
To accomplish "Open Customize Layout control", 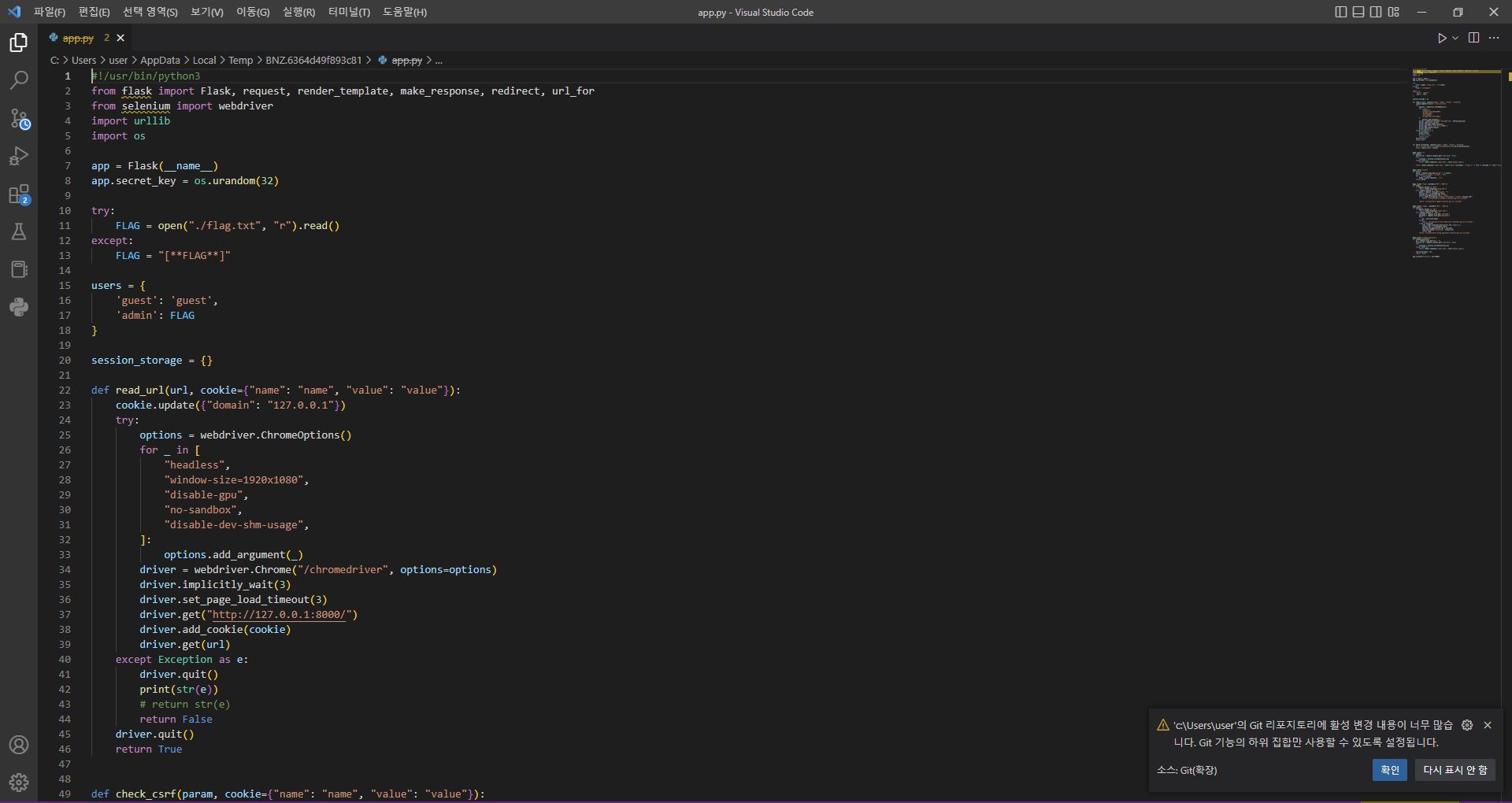I will click(x=1394, y=12).
